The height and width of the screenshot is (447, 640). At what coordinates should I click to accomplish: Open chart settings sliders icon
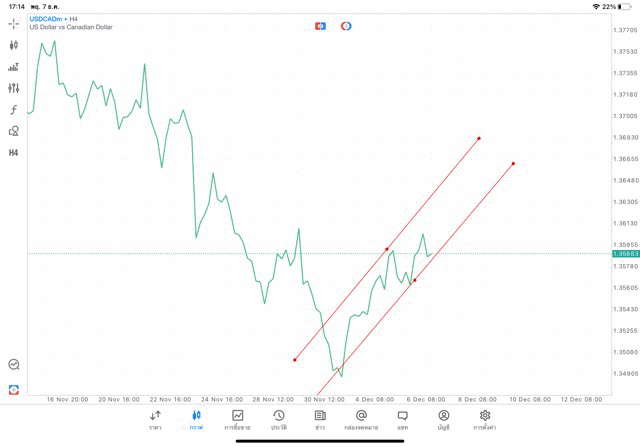pos(14,88)
